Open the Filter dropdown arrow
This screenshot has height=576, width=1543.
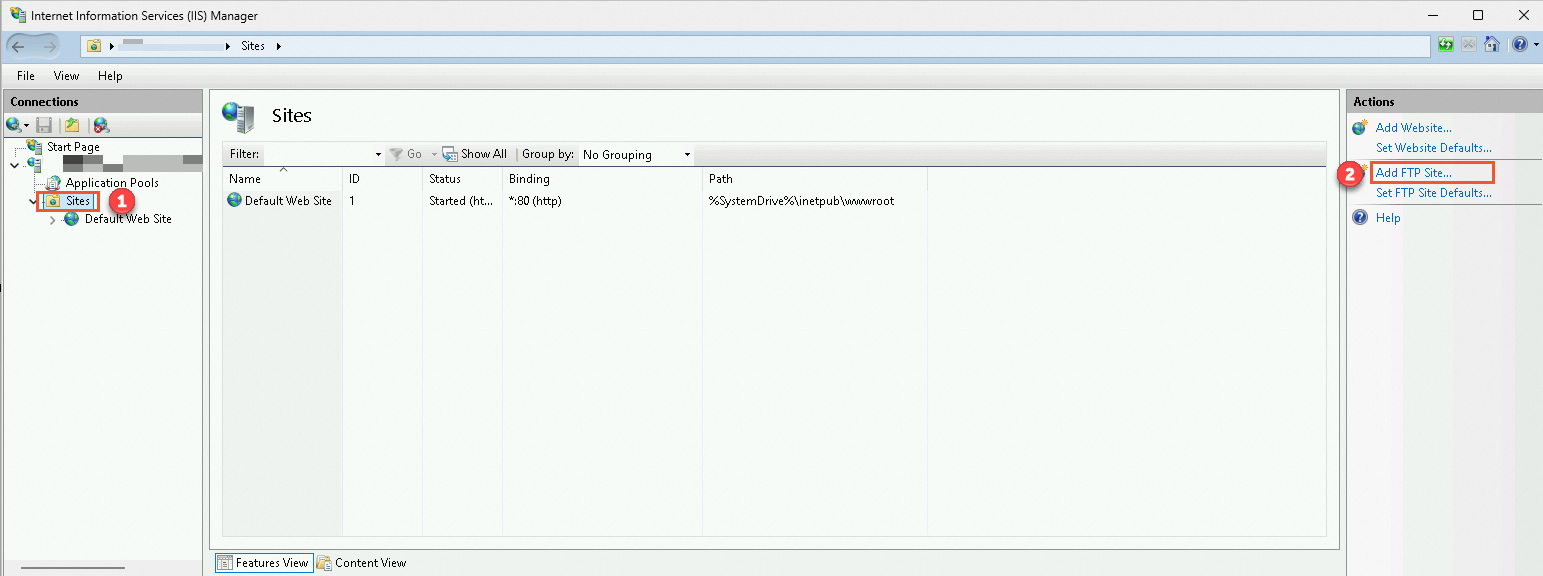click(378, 155)
